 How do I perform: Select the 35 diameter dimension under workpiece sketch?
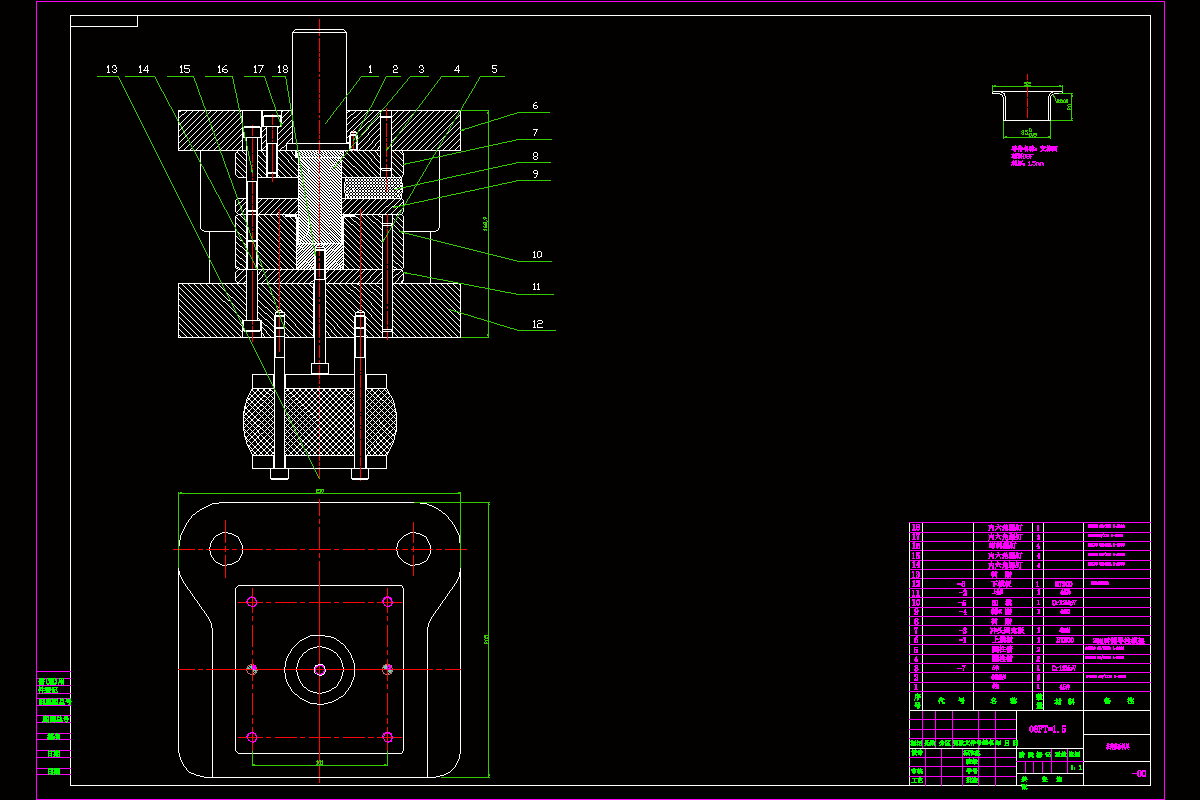click(x=1027, y=131)
